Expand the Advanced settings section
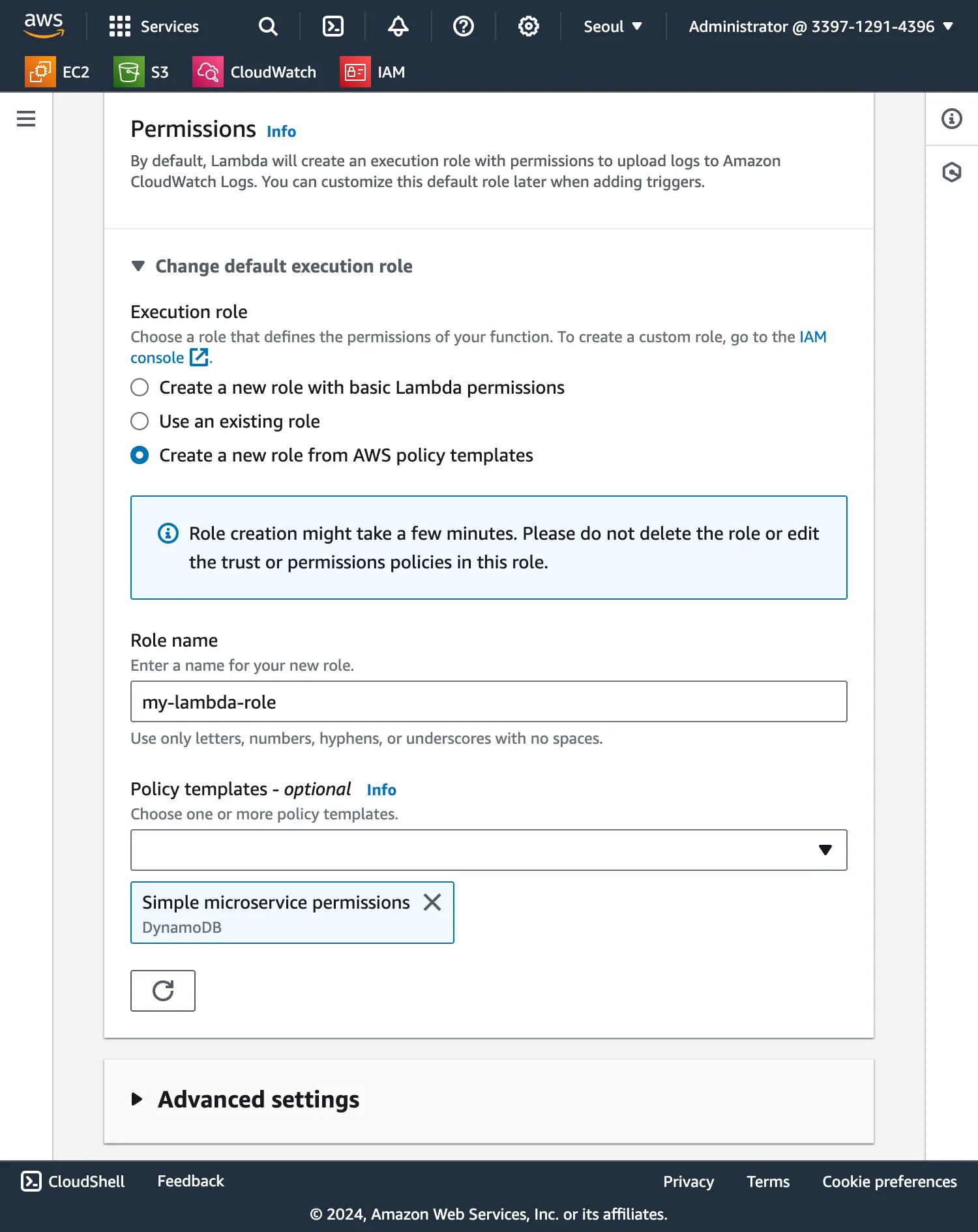Image resolution: width=978 pixels, height=1232 pixels. tap(258, 1100)
